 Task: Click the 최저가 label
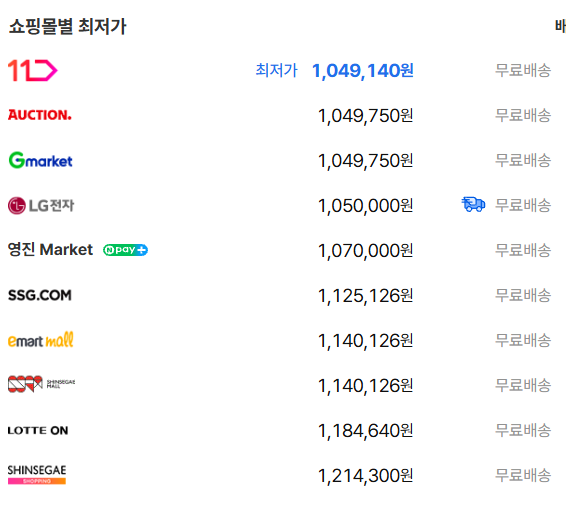[x=277, y=70]
